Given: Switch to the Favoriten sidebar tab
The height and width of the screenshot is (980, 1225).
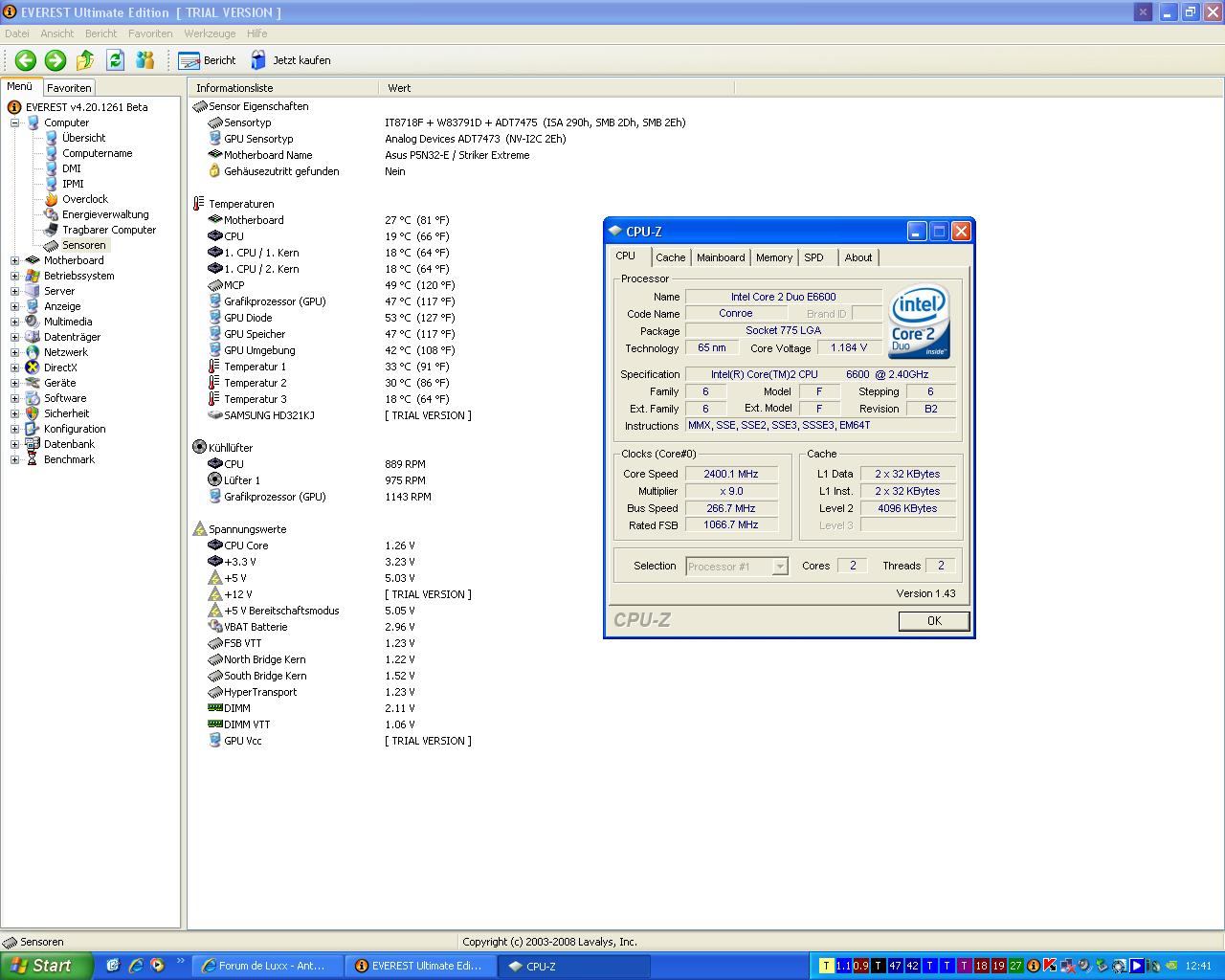Looking at the screenshot, I should (x=69, y=87).
